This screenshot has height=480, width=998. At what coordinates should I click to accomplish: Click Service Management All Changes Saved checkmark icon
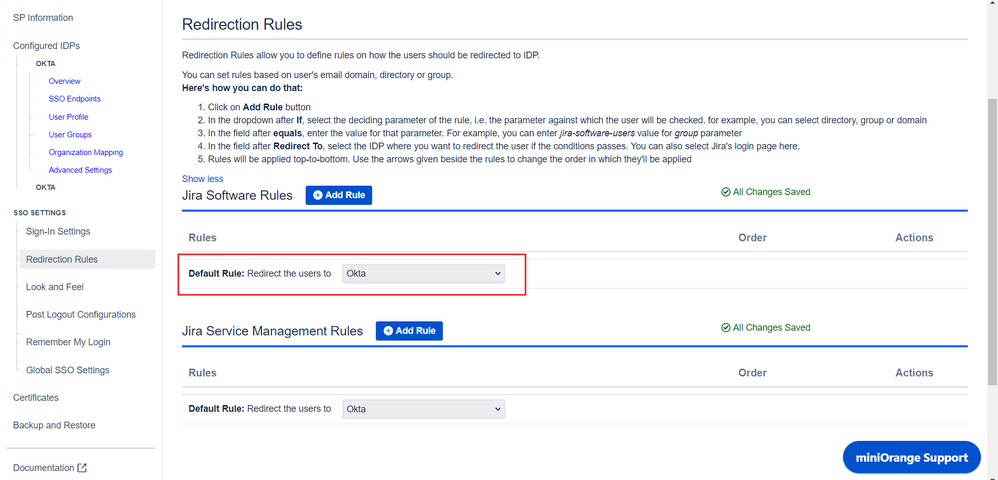[x=726, y=328]
